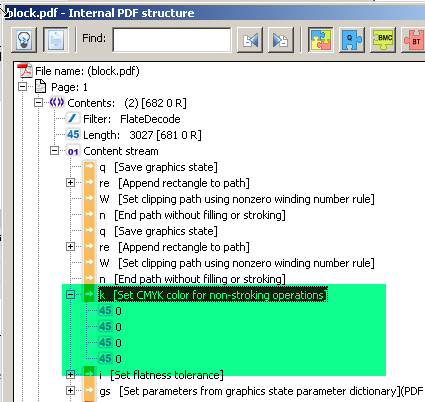Expand the gs graphics state parameter node
Image resolution: width=425 pixels, height=402 pixels.
coord(70,391)
